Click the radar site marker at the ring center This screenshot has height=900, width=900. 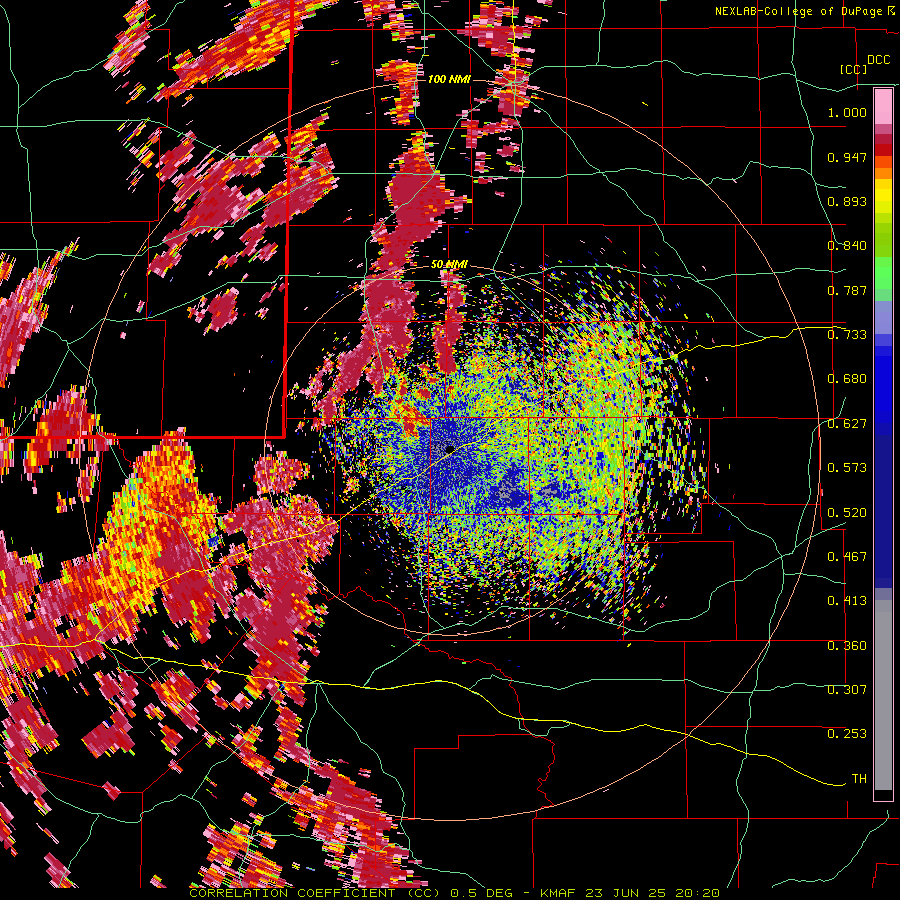click(x=450, y=449)
